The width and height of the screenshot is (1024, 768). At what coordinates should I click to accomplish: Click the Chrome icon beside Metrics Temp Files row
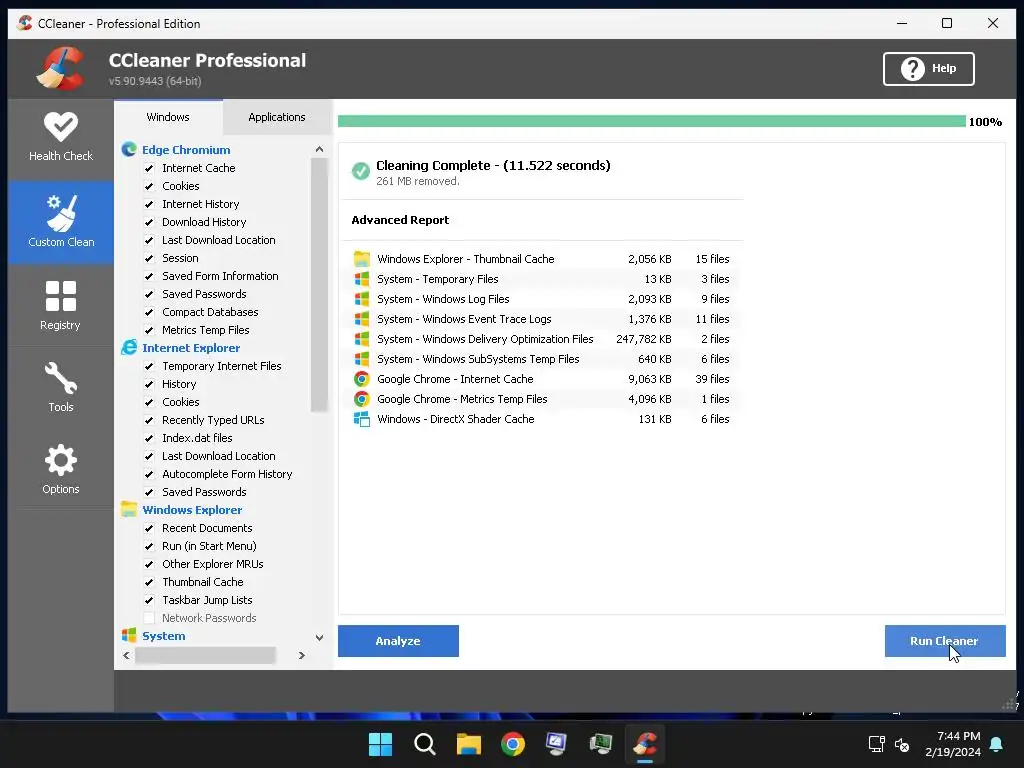pyautogui.click(x=362, y=399)
